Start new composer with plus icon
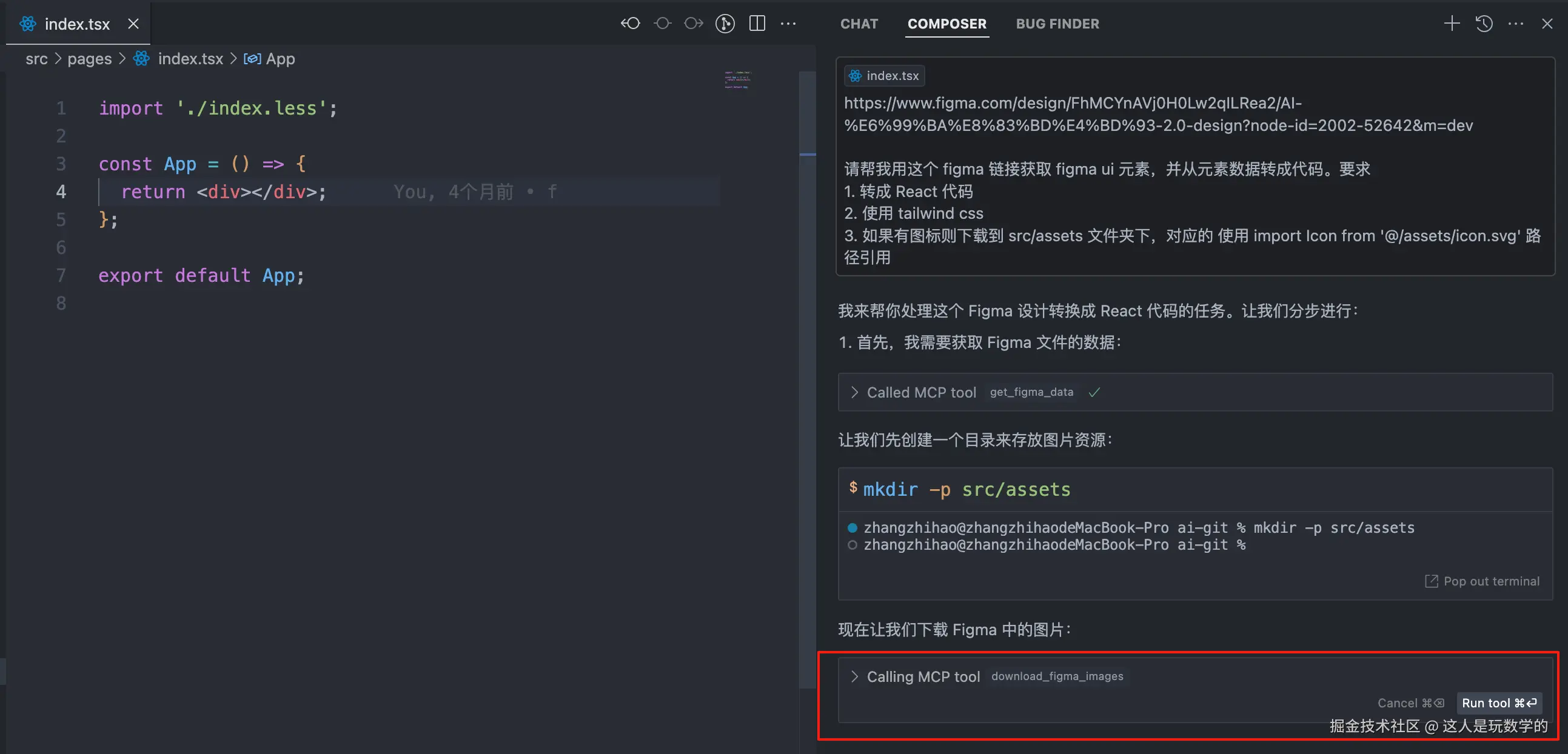The width and height of the screenshot is (1568, 754). tap(1452, 24)
